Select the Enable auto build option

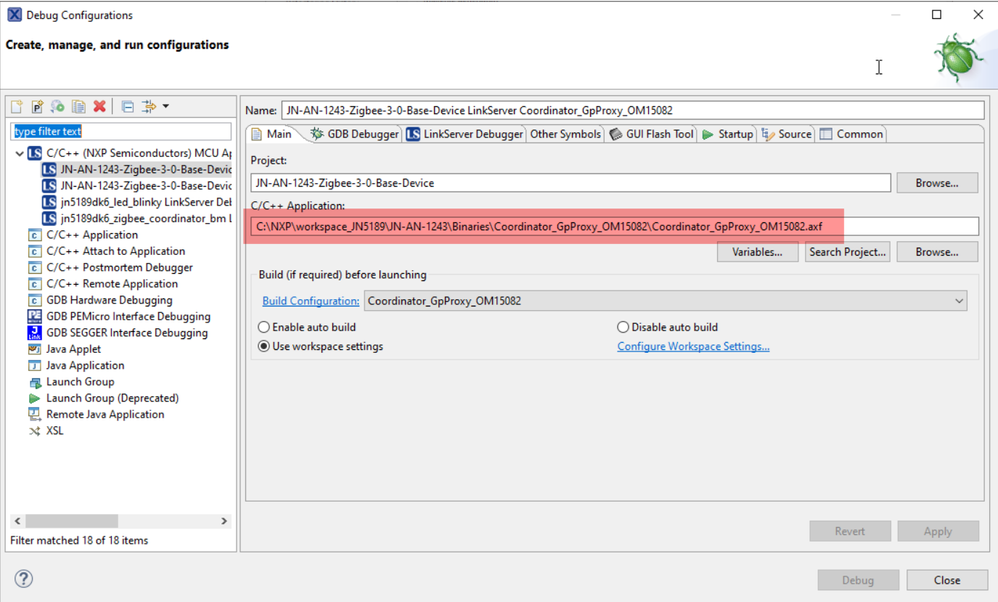[x=264, y=327]
